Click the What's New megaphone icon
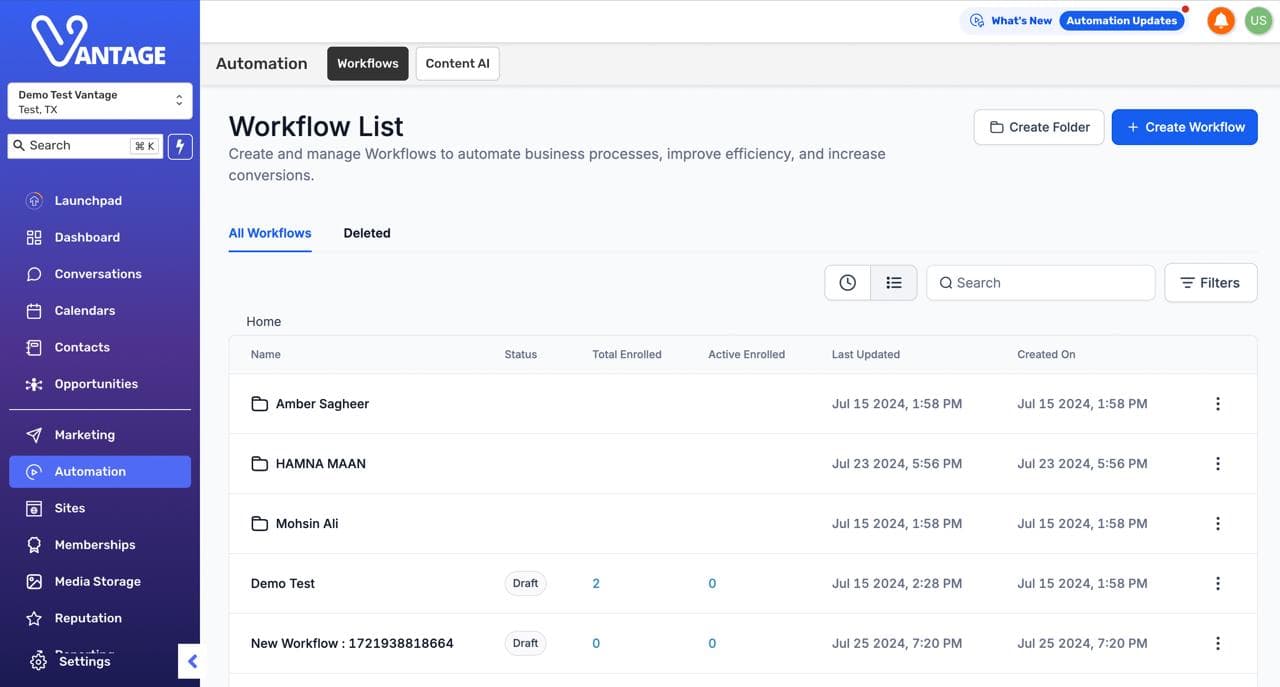This screenshot has height=687, width=1280. pyautogui.click(x=977, y=21)
